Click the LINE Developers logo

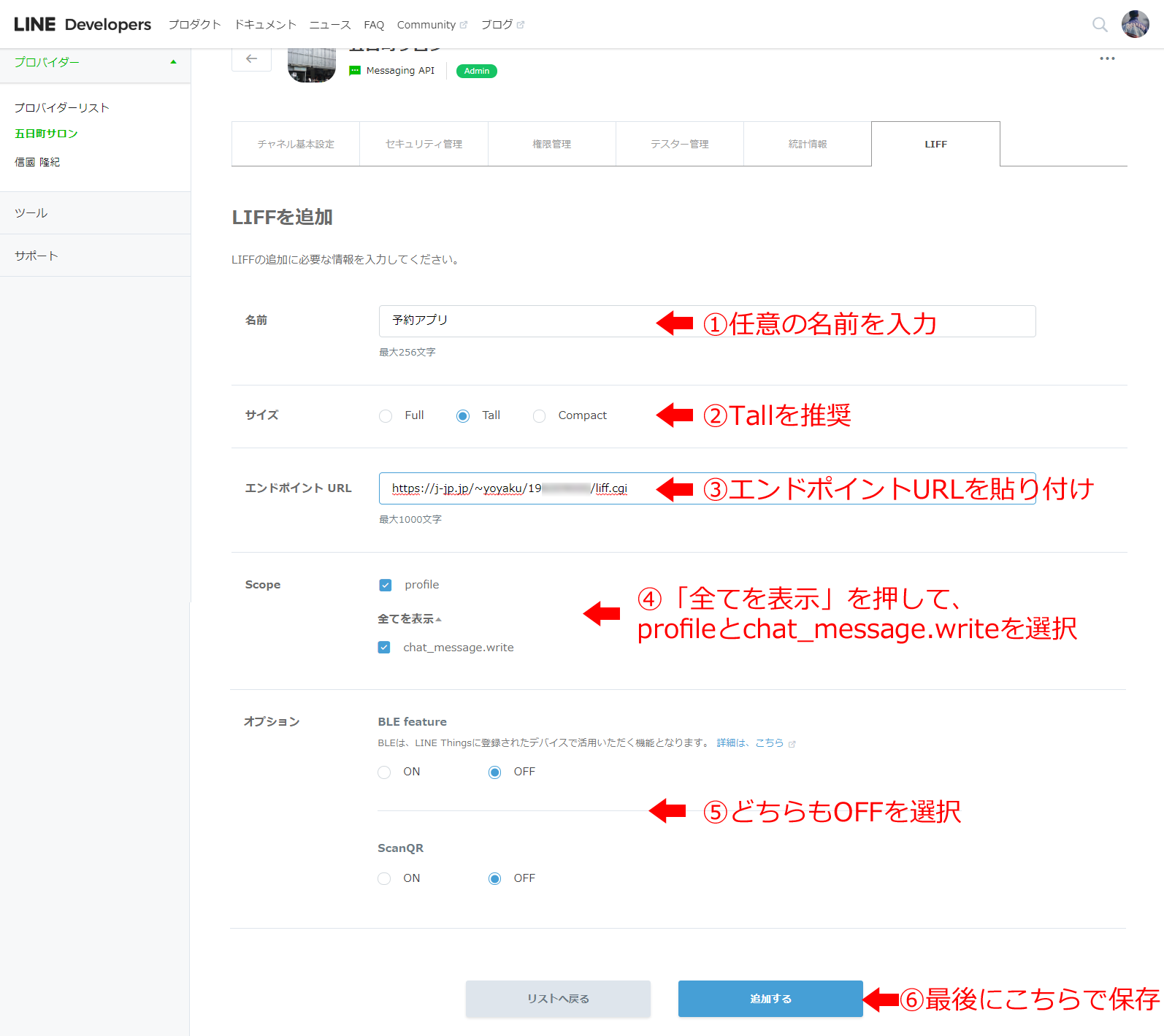[83, 24]
